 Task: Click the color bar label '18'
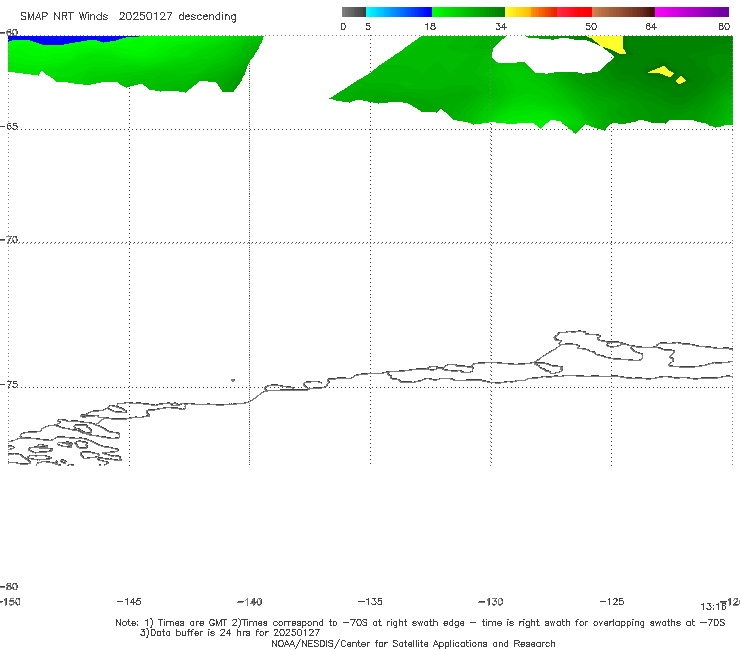[430, 27]
